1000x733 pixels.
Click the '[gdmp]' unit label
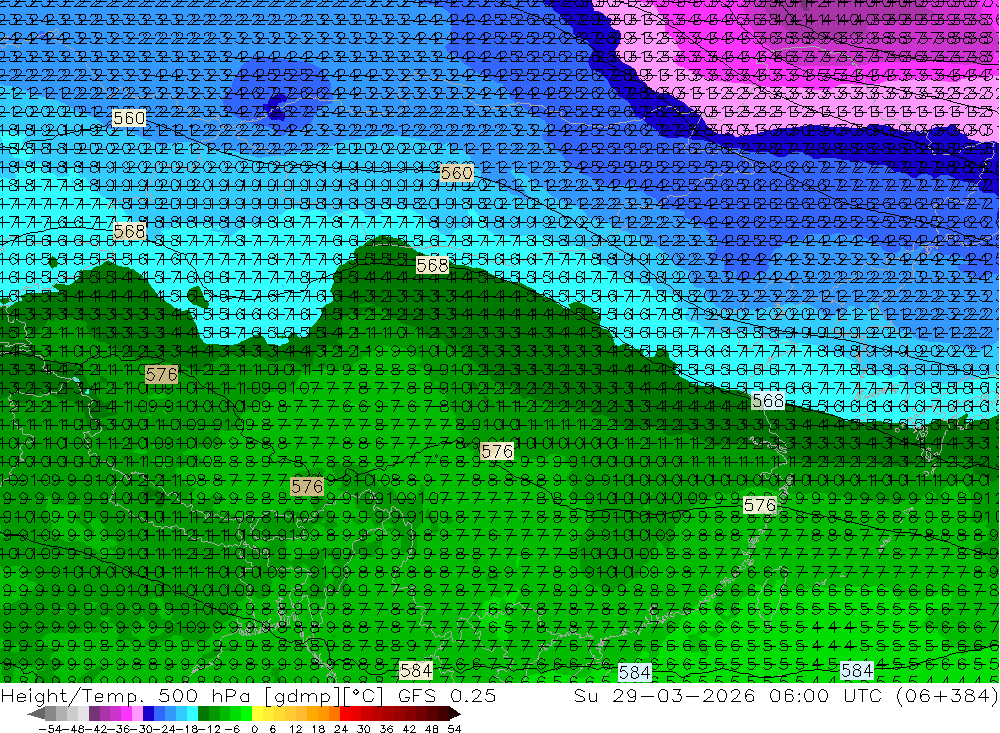(303, 696)
